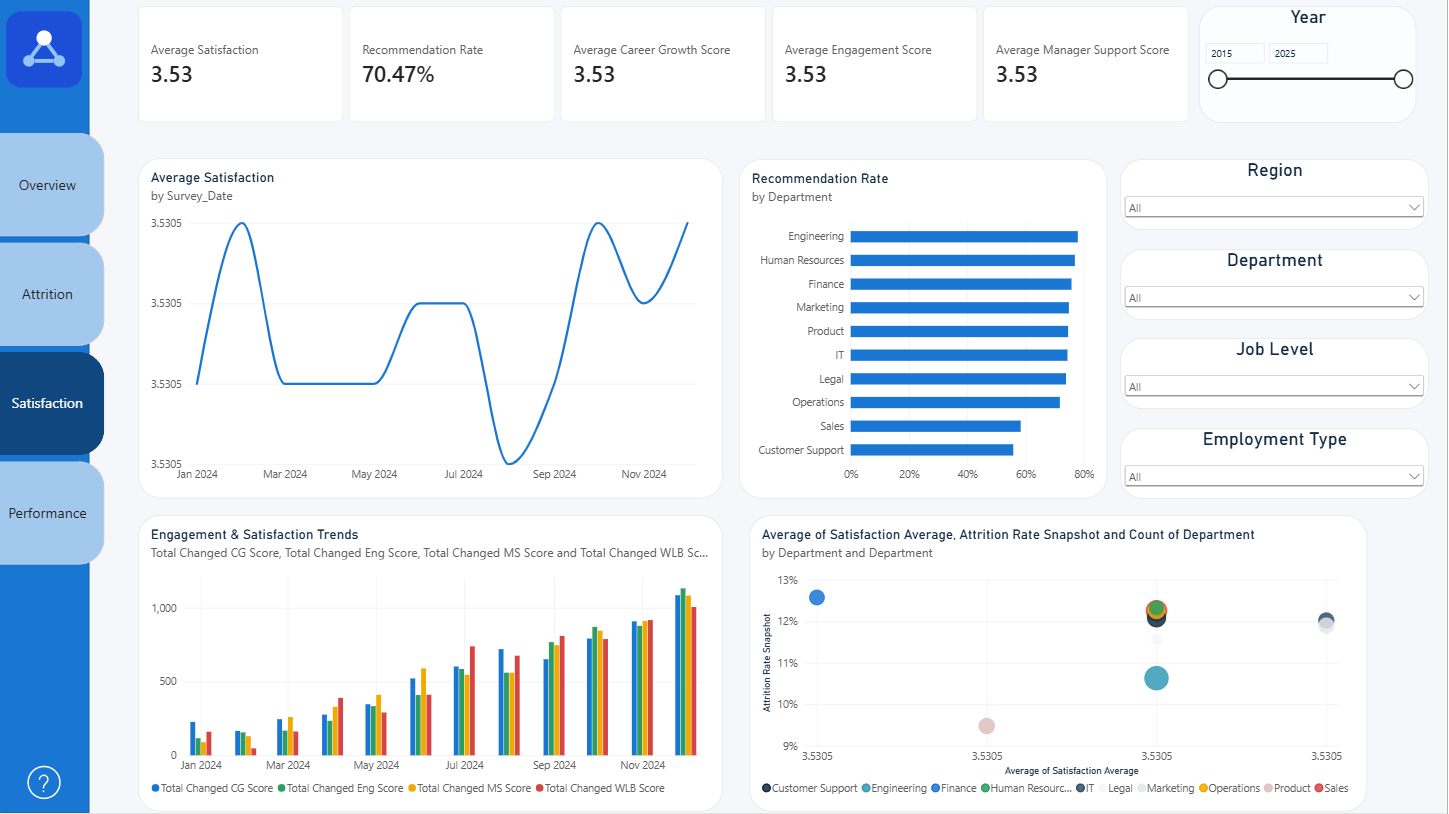The image size is (1449, 814).
Task: Click the Total Changed Eng Score legend entry
Action: click(x=339, y=788)
